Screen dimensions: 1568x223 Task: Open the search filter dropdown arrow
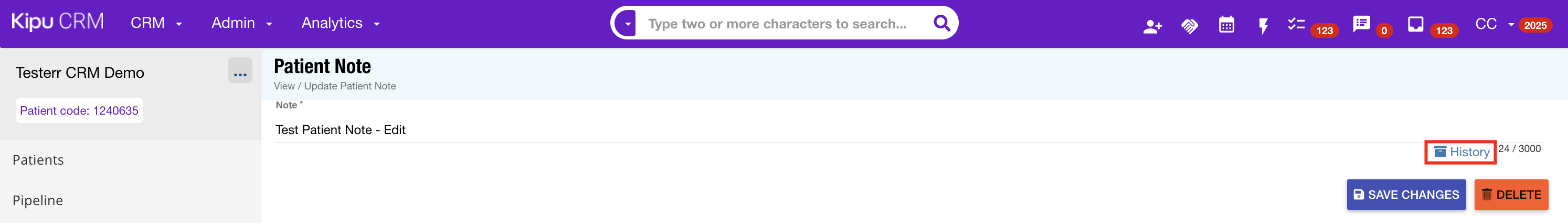click(x=627, y=24)
